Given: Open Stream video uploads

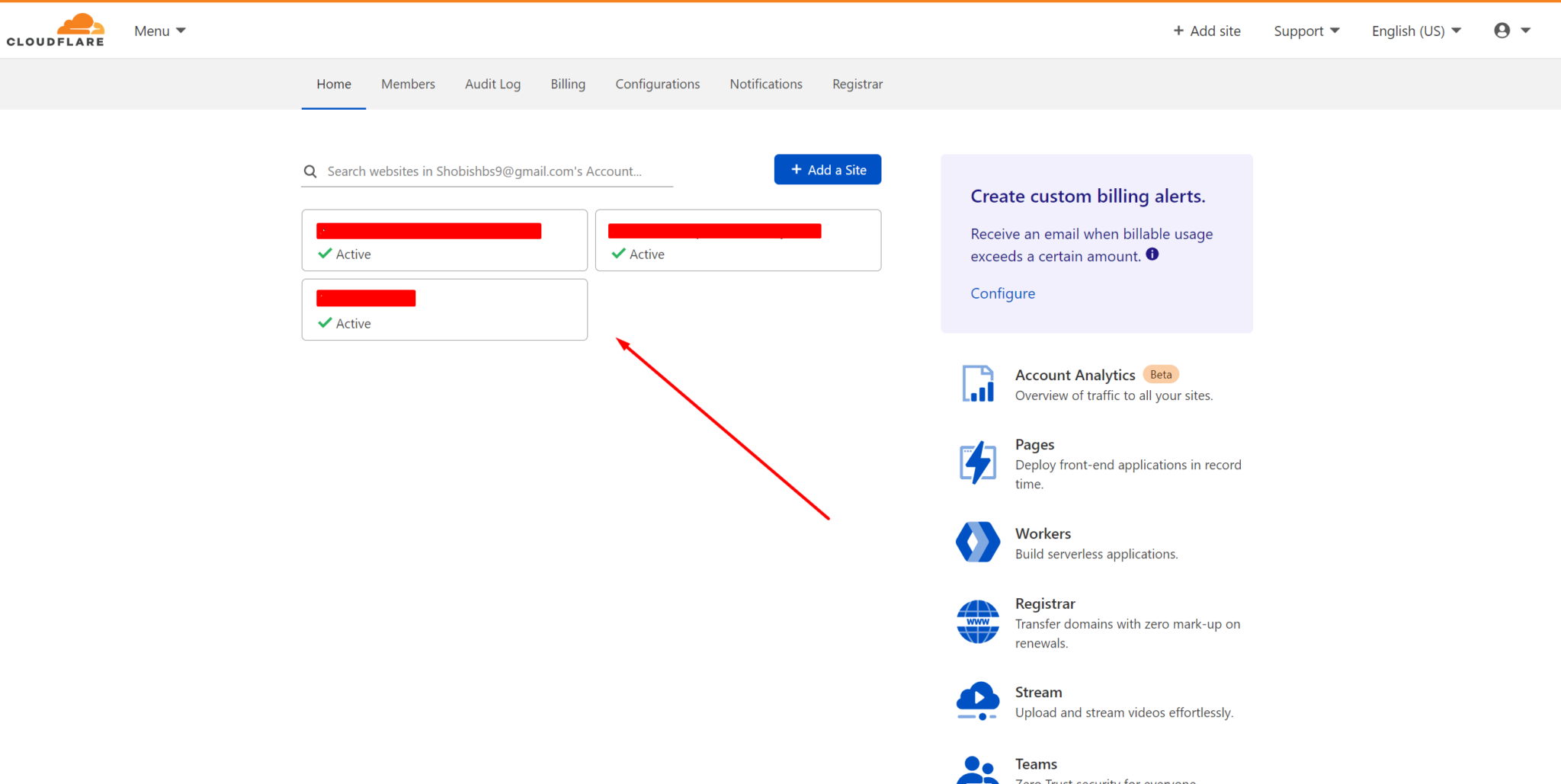Looking at the screenshot, I should pyautogui.click(x=1038, y=692).
